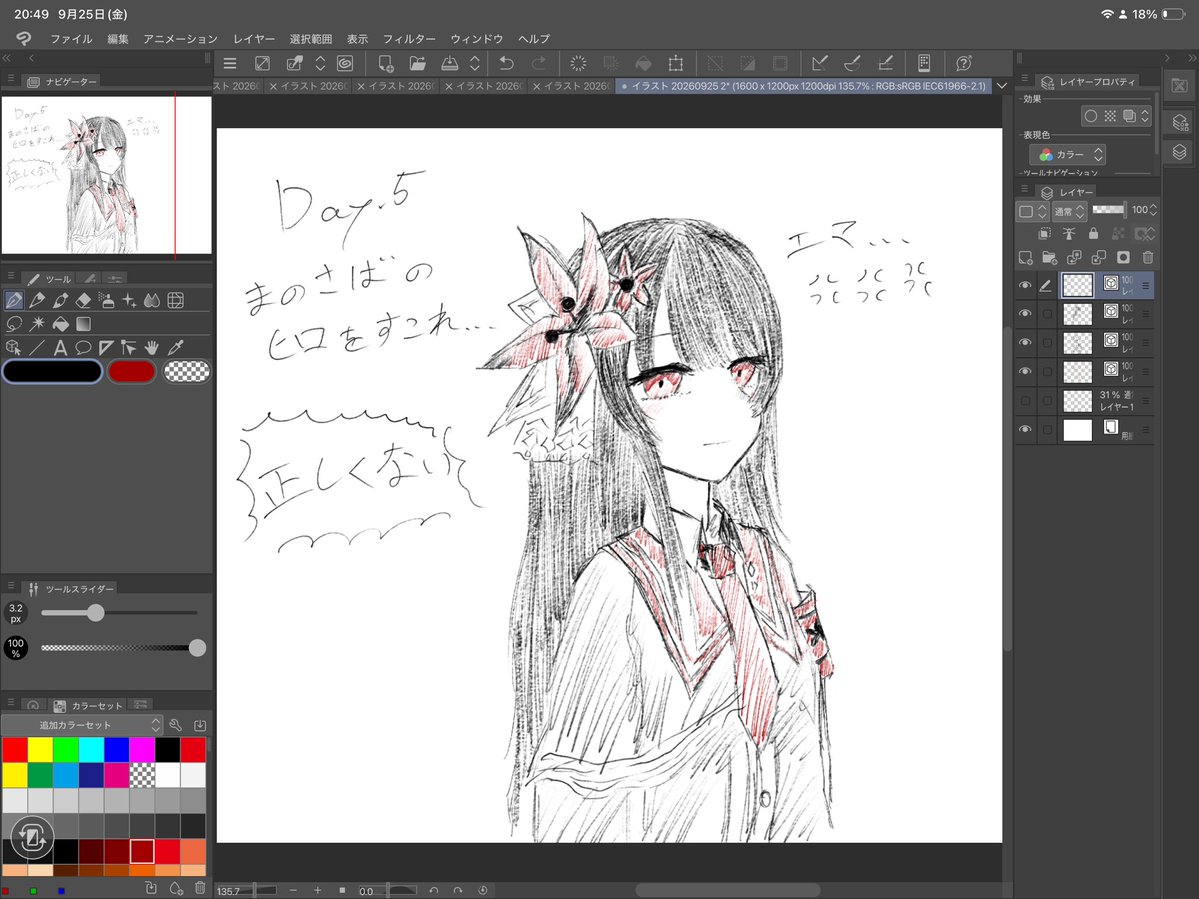Click the rotate-device floating button

coord(31,839)
